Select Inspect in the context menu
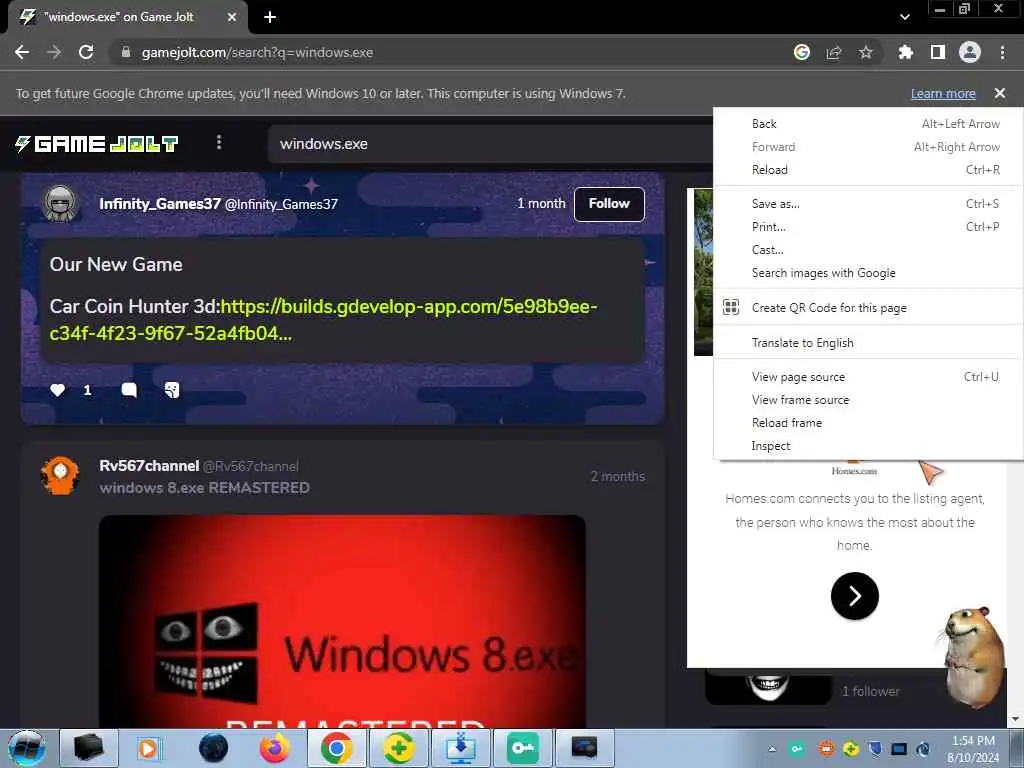The height and width of the screenshot is (768, 1024). click(869, 446)
